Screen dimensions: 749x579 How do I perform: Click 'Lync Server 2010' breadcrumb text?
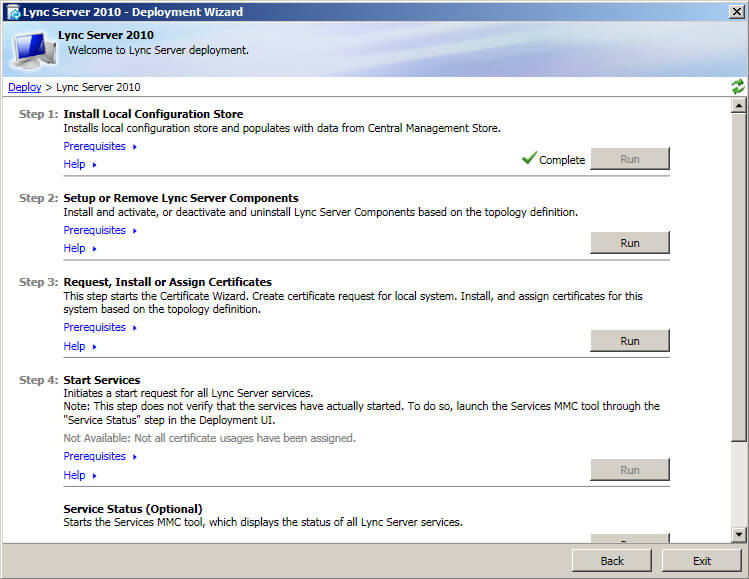[x=98, y=87]
